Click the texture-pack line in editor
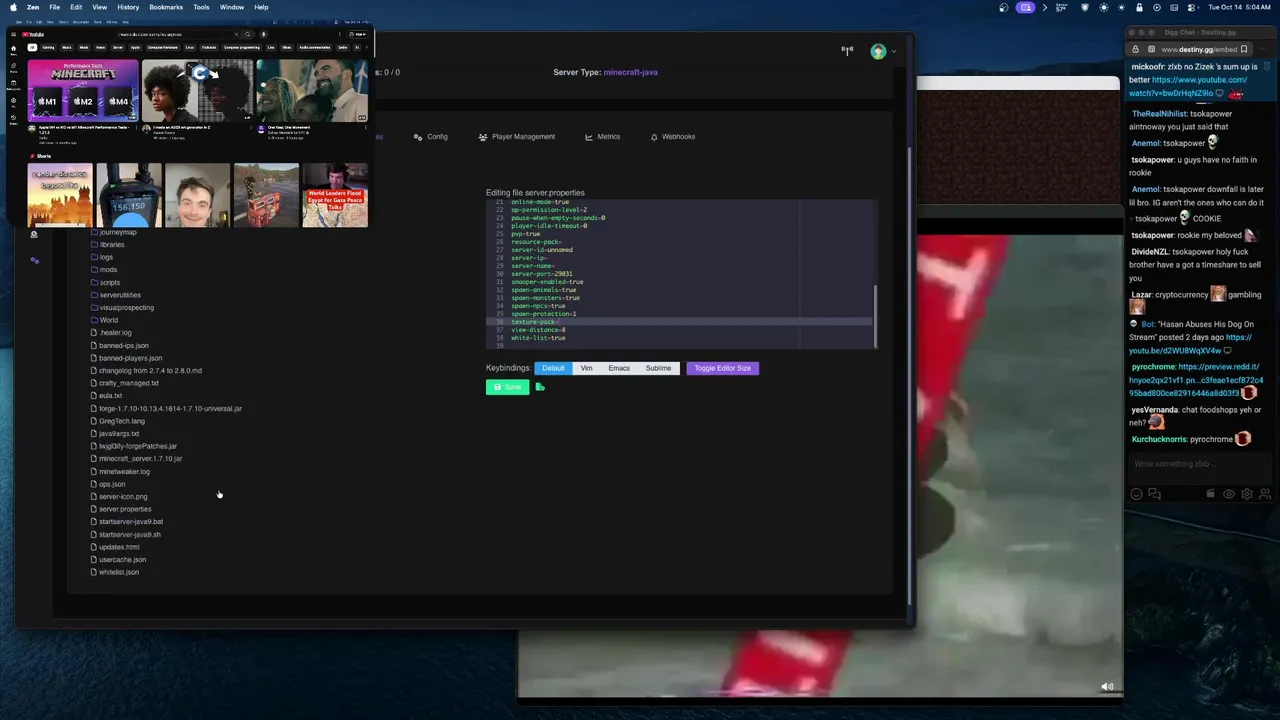The height and width of the screenshot is (720, 1280). click(679, 322)
